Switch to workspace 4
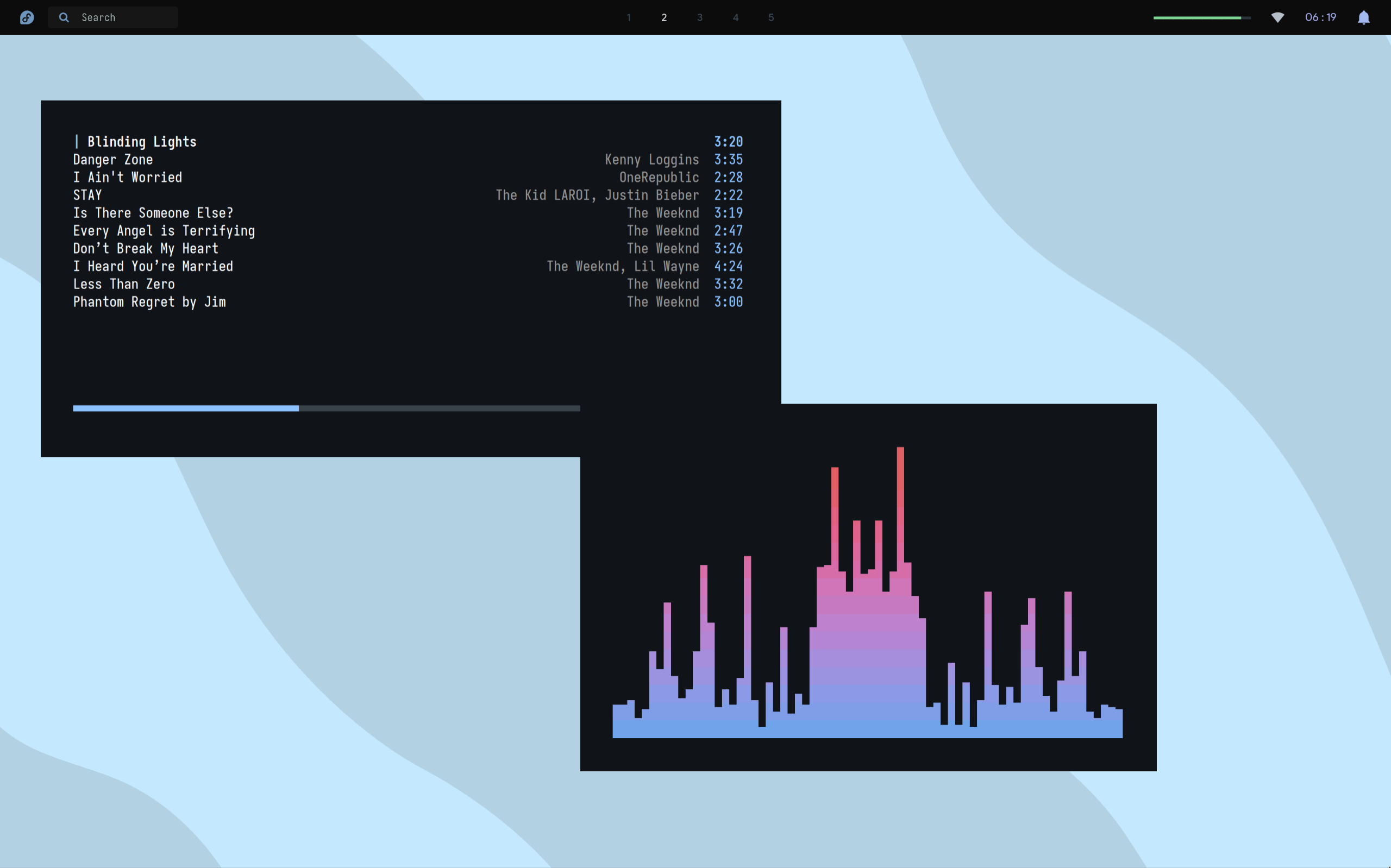 pyautogui.click(x=735, y=17)
